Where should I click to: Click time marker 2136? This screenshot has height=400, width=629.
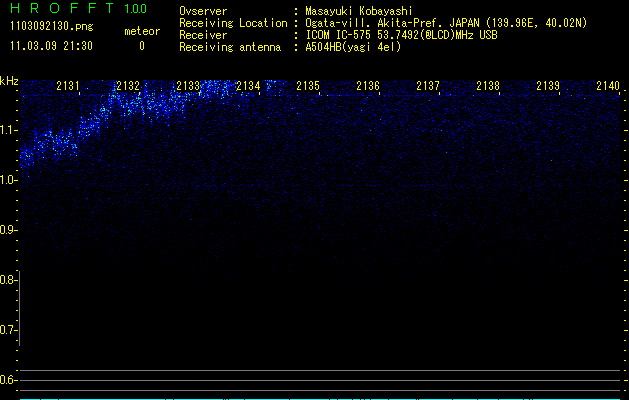(x=368, y=86)
